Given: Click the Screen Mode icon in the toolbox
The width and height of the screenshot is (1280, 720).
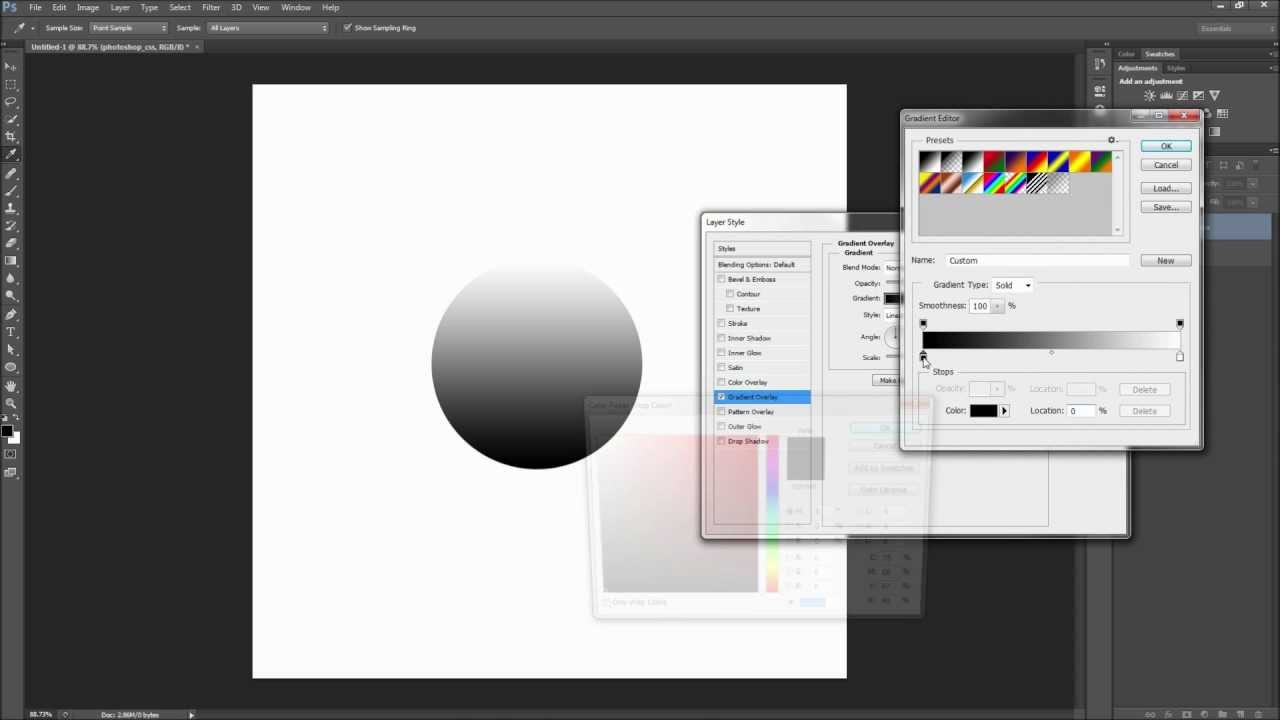Looking at the screenshot, I should pyautogui.click(x=11, y=472).
